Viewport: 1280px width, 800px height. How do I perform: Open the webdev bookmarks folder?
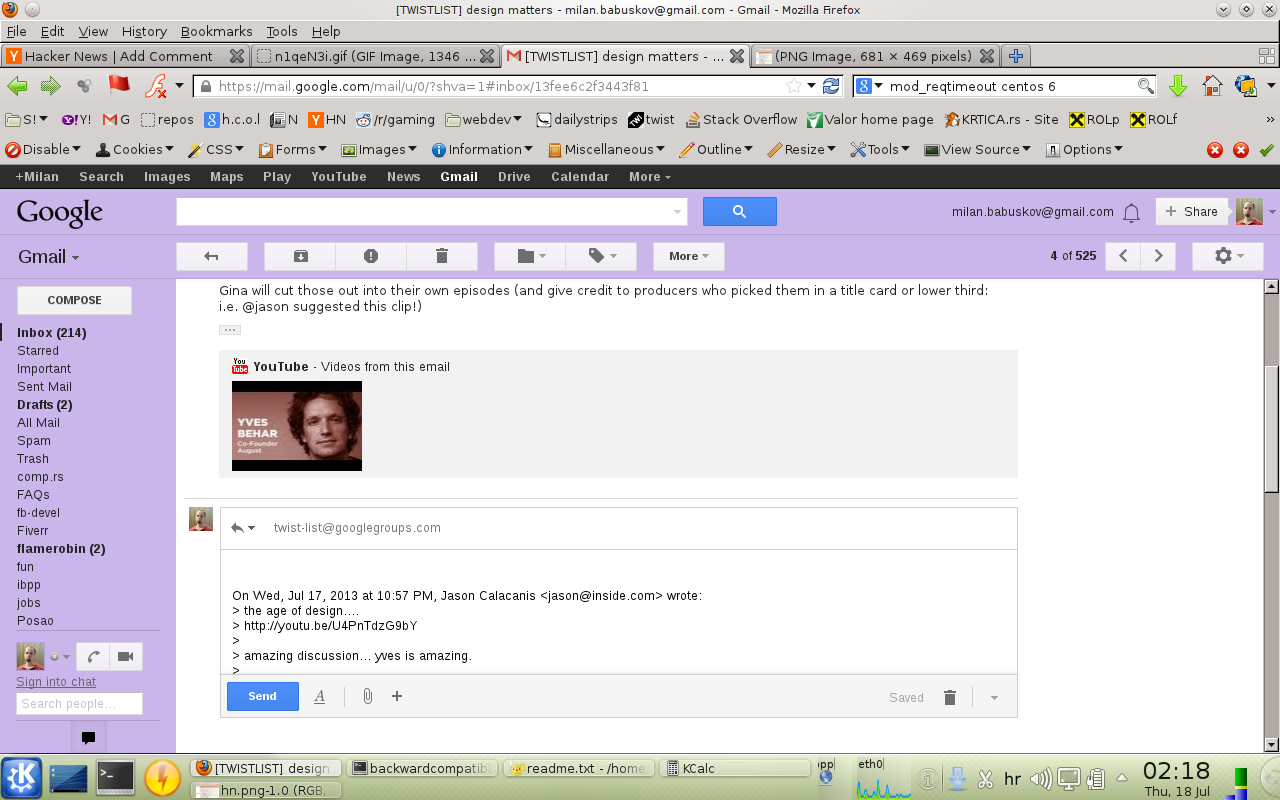tap(484, 119)
